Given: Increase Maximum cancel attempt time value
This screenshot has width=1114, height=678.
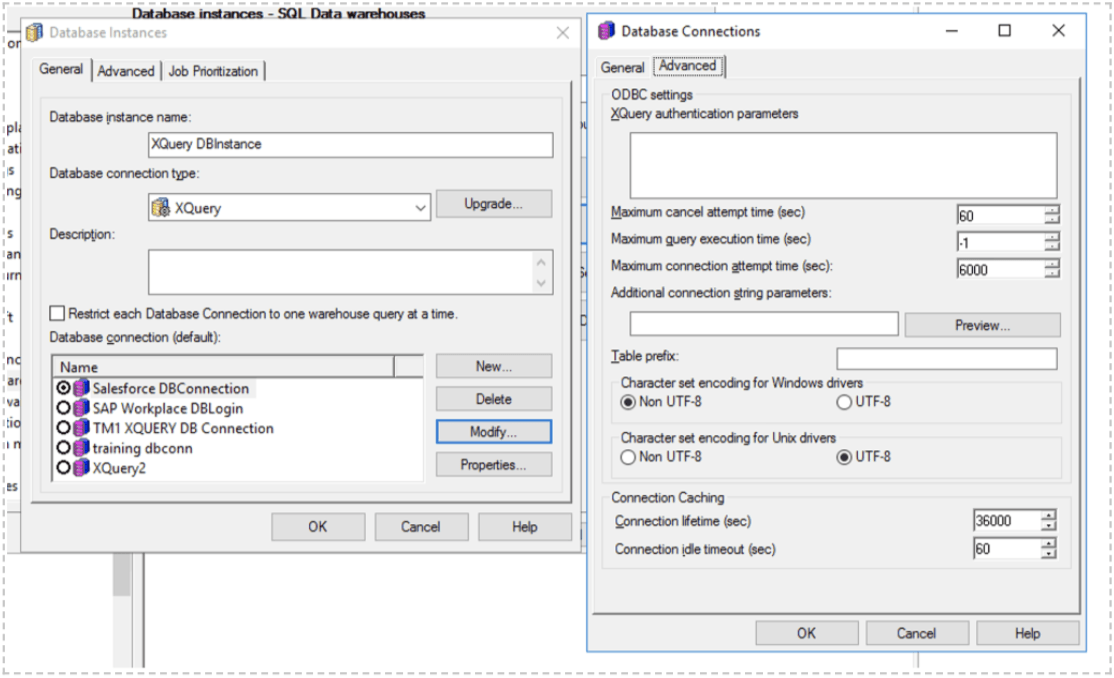Looking at the screenshot, I should 1051,210.
